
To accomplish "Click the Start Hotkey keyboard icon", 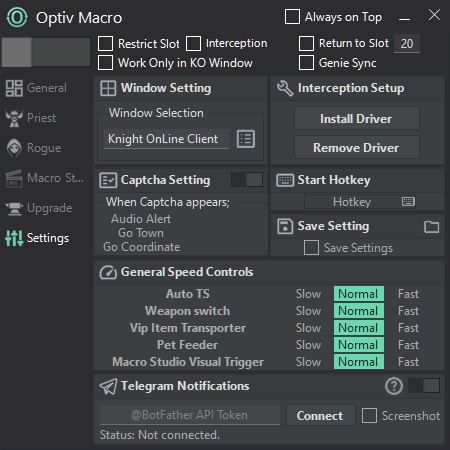I will coord(285,180).
